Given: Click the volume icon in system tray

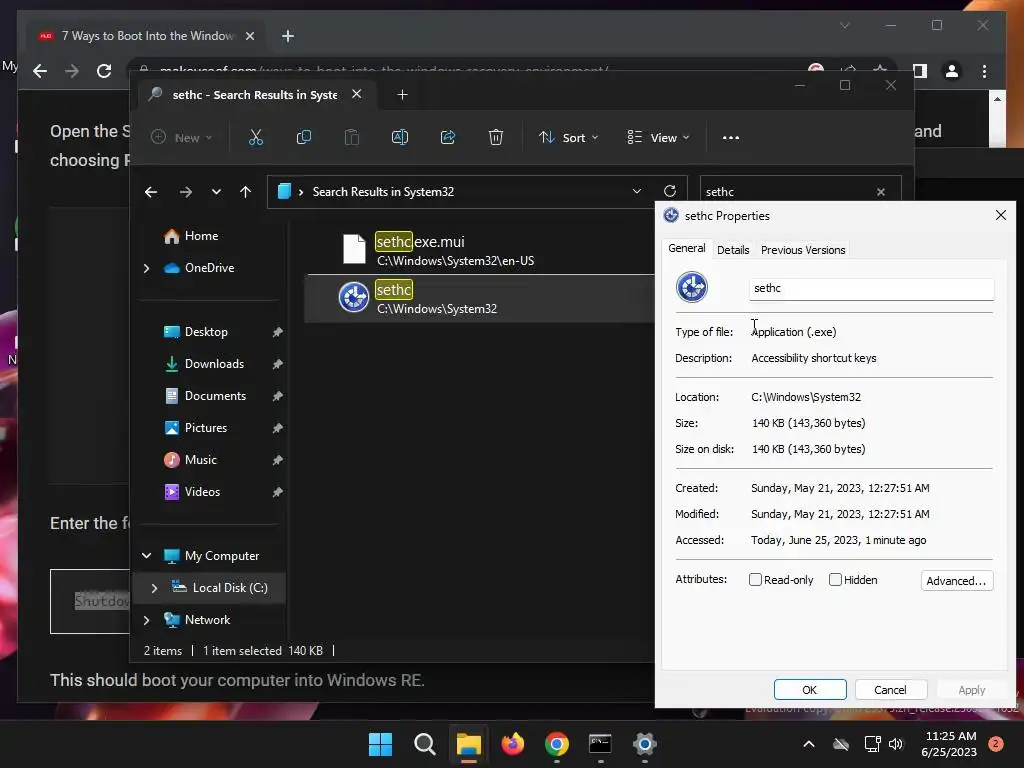Looking at the screenshot, I should pyautogui.click(x=896, y=744).
